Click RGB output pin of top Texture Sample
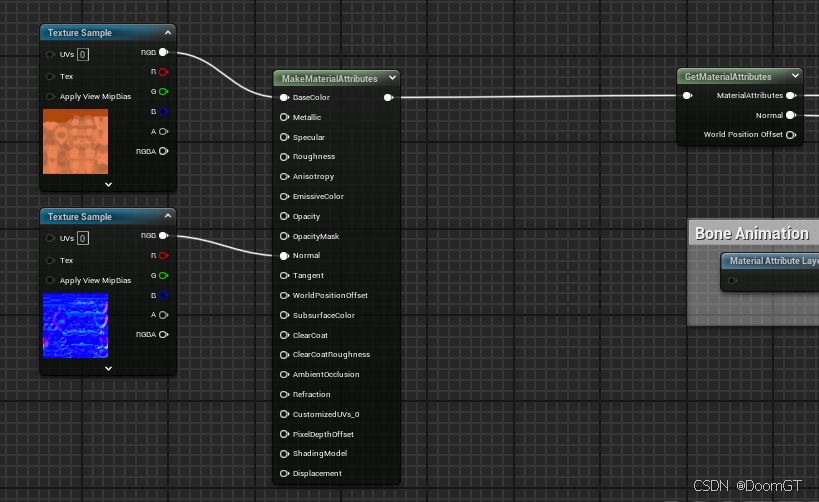Viewport: 819px width, 502px height. click(x=163, y=52)
